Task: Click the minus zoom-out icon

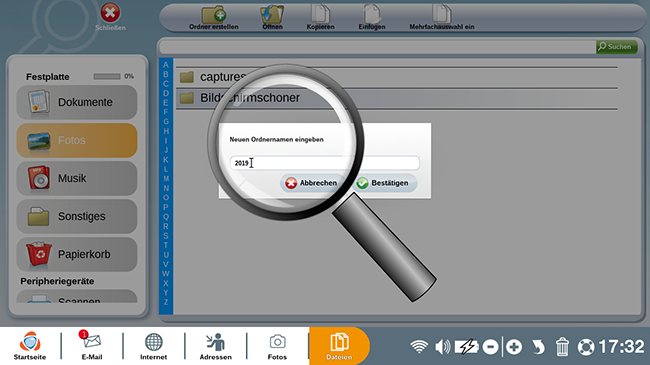Action: pos(490,347)
